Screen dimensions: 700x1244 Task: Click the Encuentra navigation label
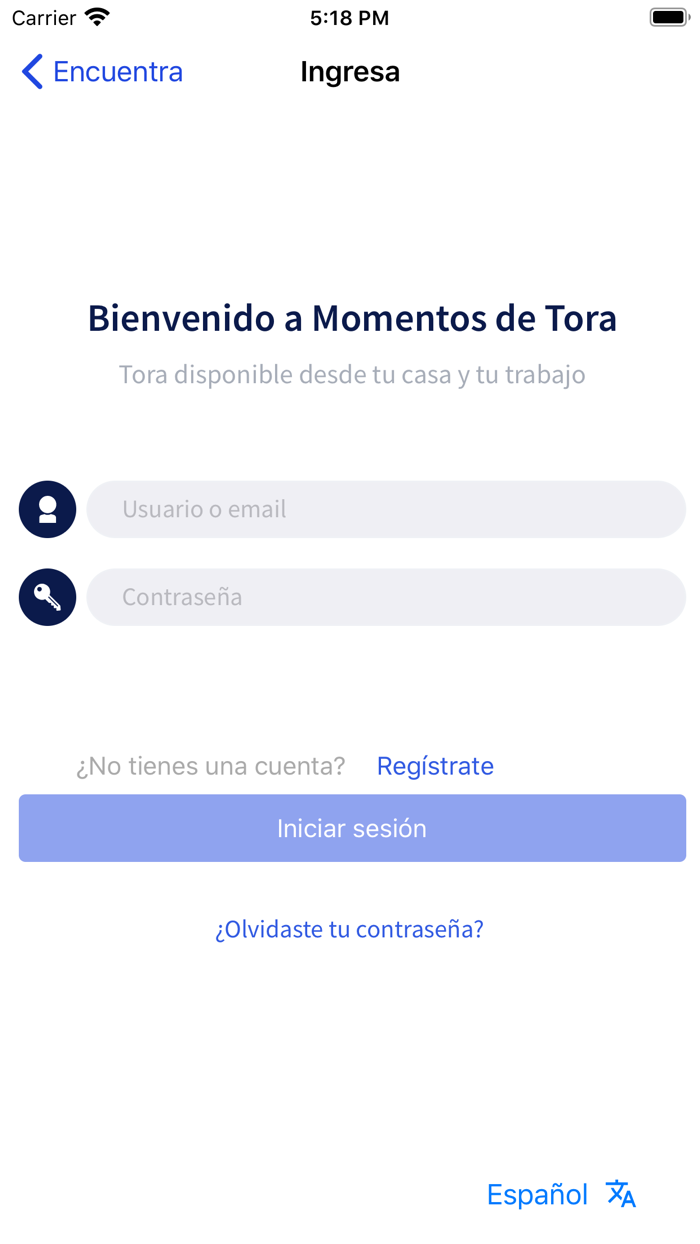click(118, 71)
